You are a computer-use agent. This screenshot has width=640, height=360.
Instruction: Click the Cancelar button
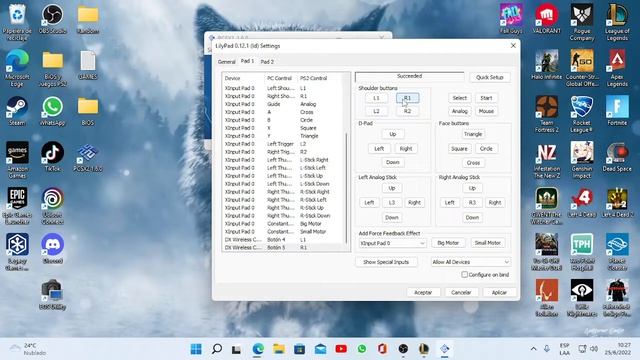[x=461, y=293]
